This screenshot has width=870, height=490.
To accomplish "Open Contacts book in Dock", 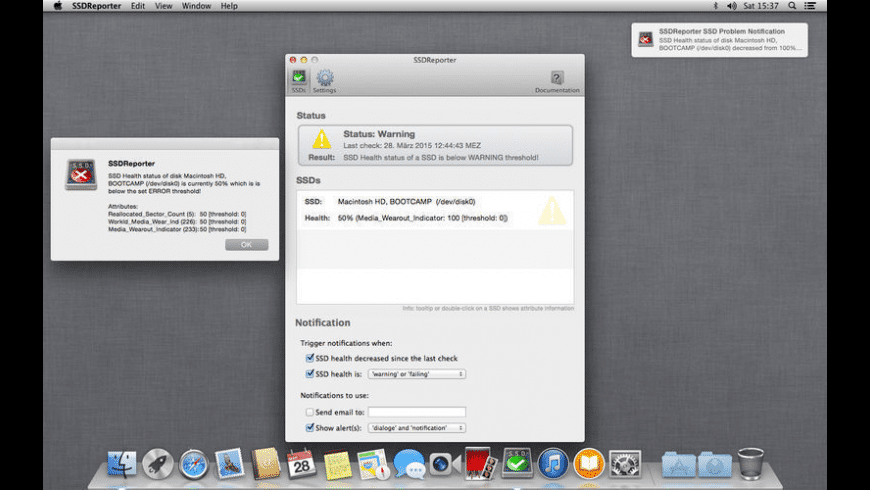I will coord(265,463).
